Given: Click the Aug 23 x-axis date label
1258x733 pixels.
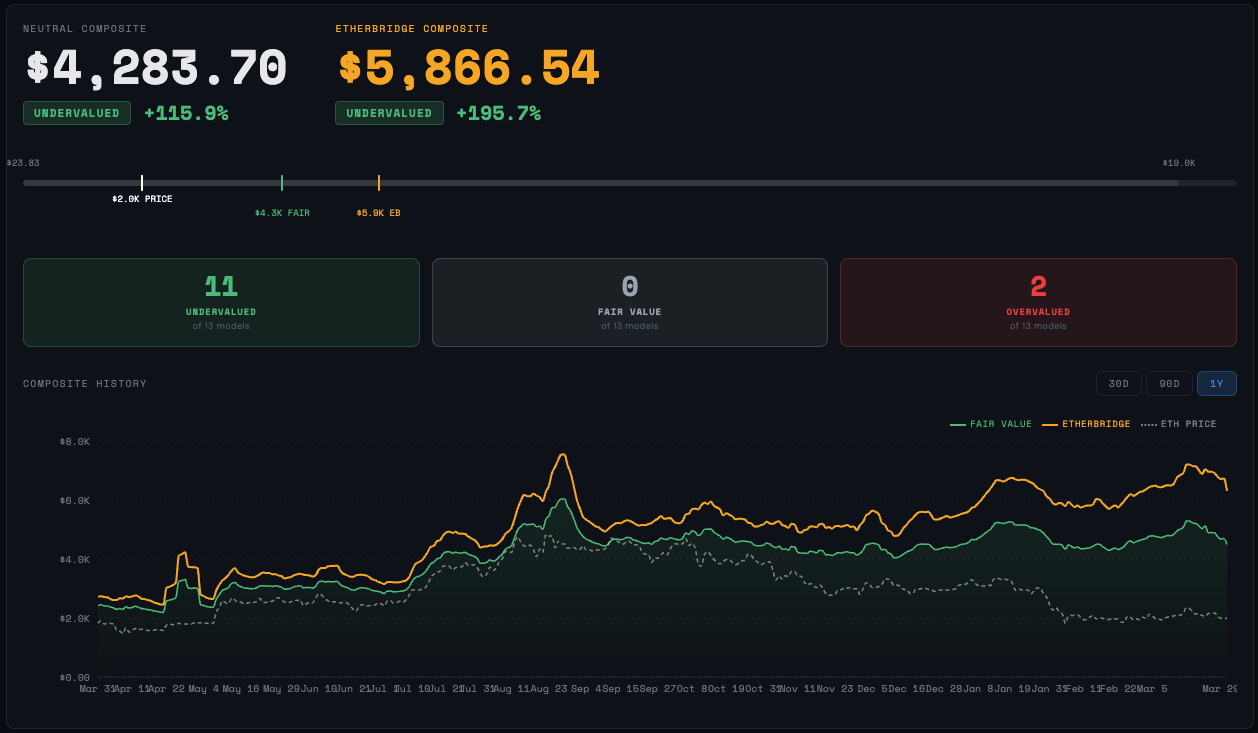Looking at the screenshot, I should [548, 689].
